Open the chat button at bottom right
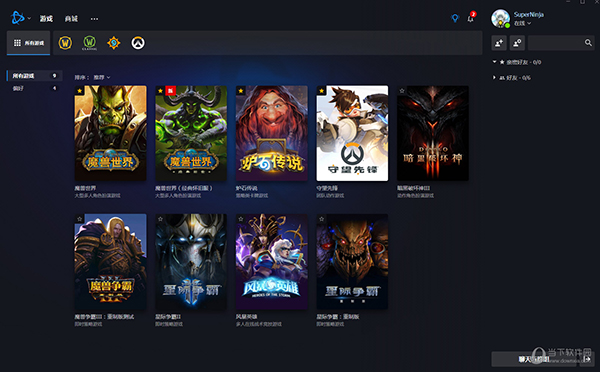Image resolution: width=600 pixels, height=372 pixels. pyautogui.click(x=534, y=359)
